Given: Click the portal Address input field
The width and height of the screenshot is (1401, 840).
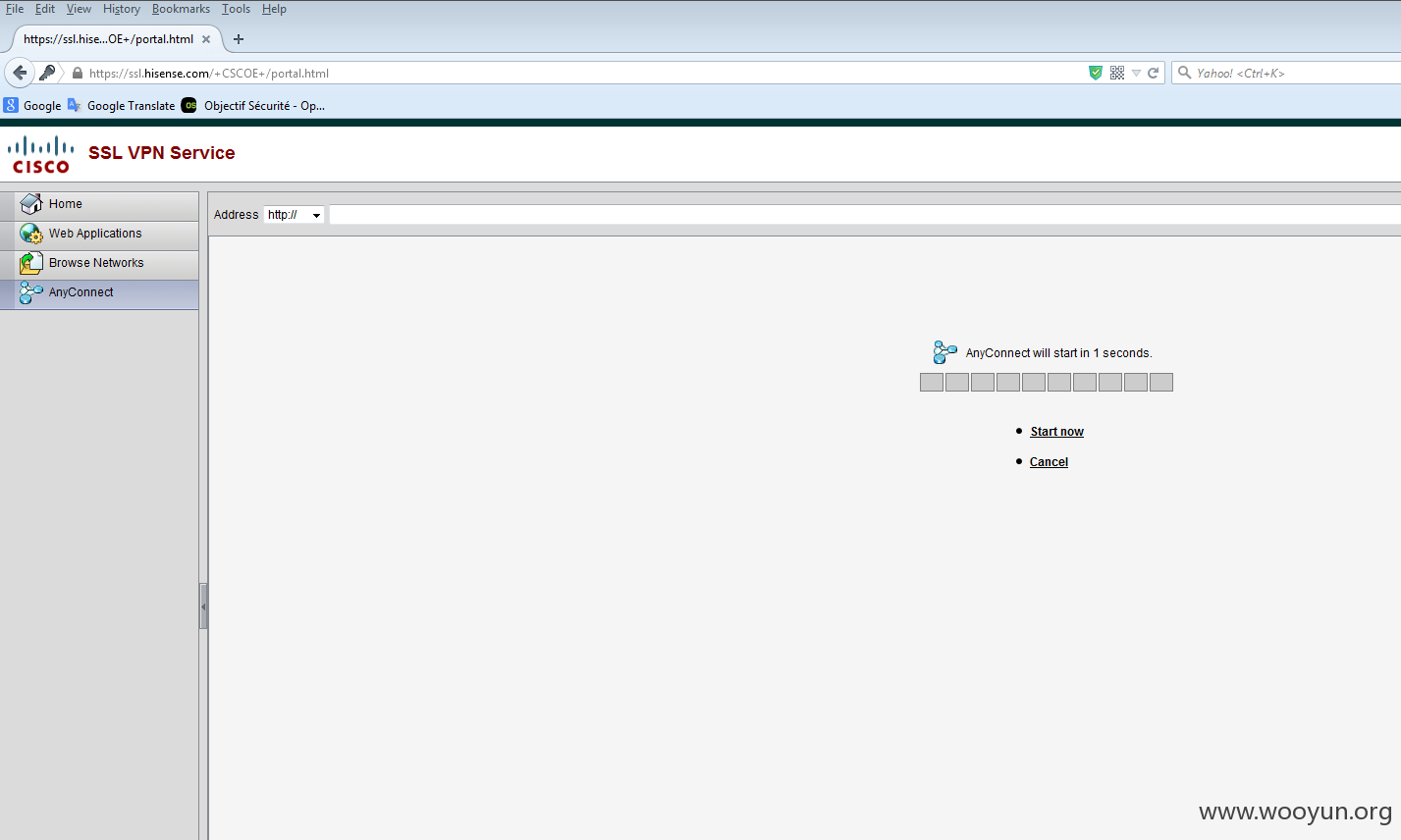Looking at the screenshot, I should click(x=865, y=215).
